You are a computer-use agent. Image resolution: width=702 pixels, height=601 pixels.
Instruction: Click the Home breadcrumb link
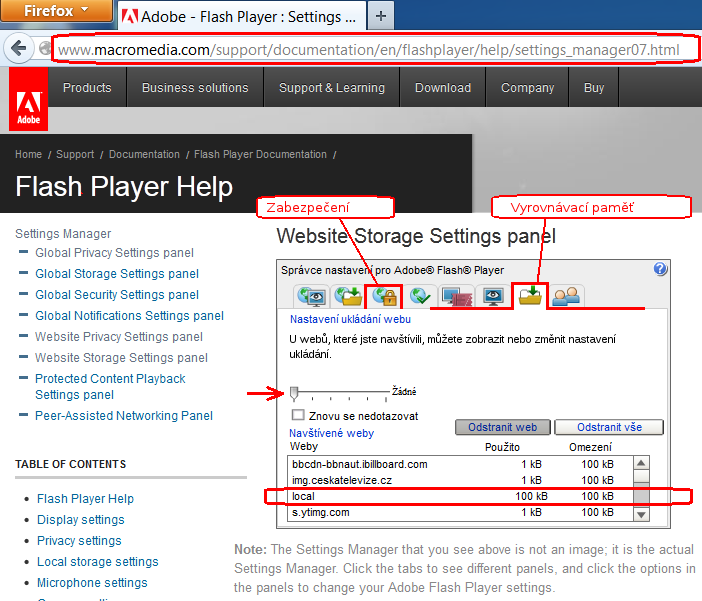(28, 155)
